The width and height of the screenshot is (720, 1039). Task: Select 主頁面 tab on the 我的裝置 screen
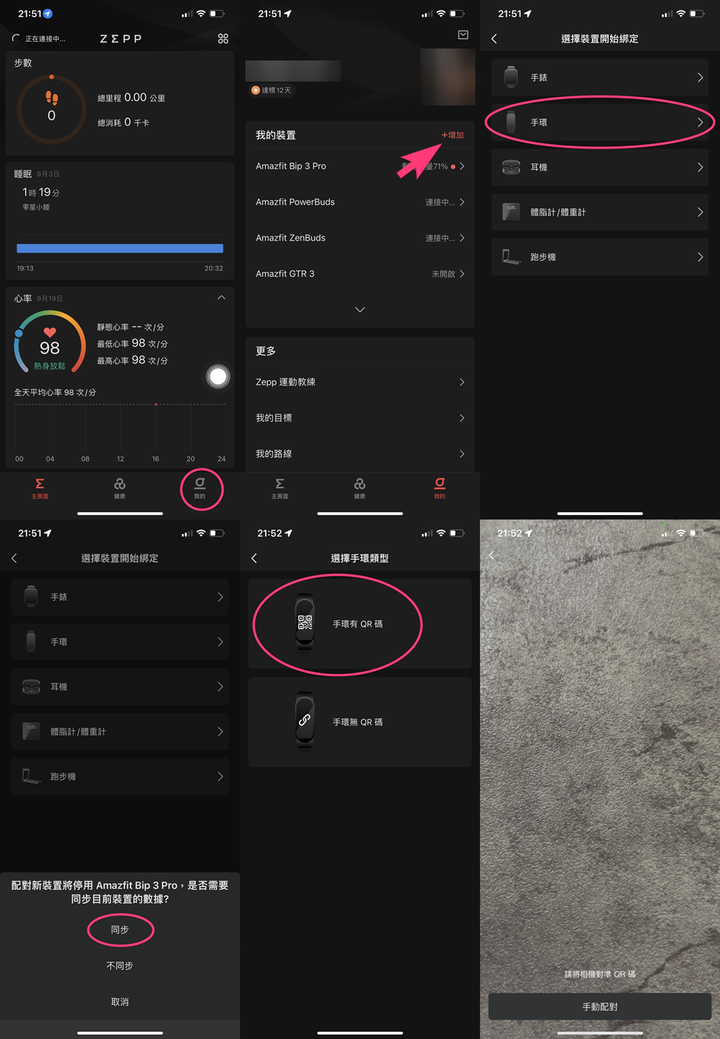click(x=280, y=488)
